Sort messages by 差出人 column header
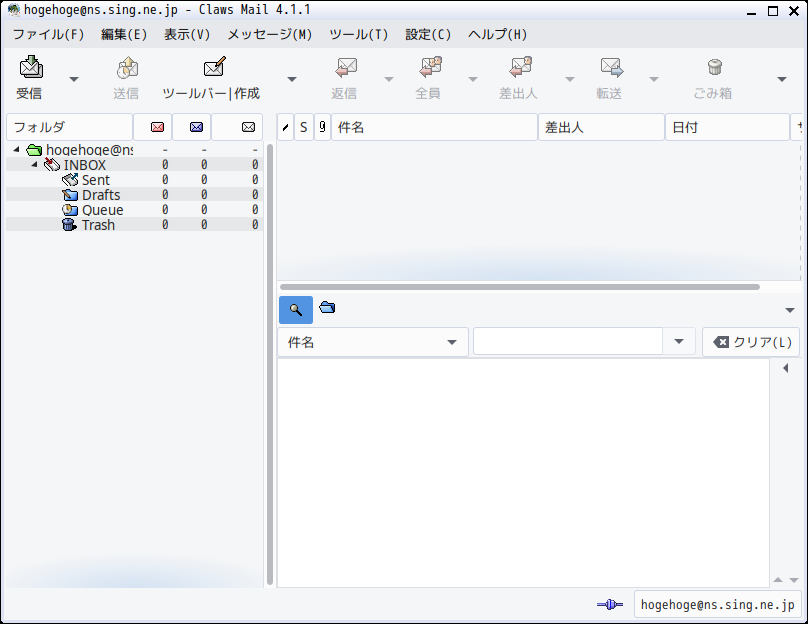Image resolution: width=808 pixels, height=624 pixels. pos(601,127)
